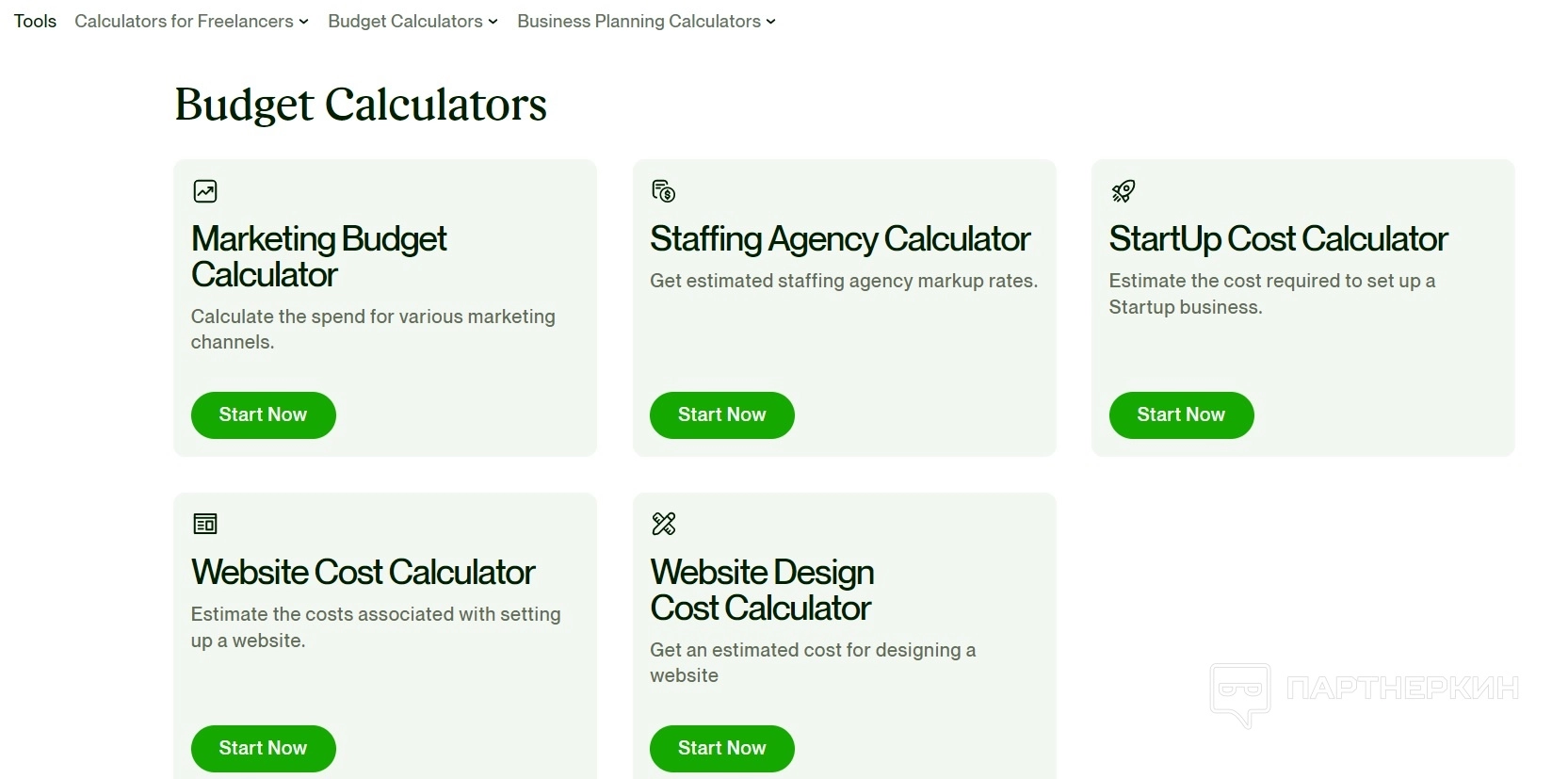1568x779 pixels.
Task: Click the Budget Calculators page heading
Action: (x=361, y=105)
